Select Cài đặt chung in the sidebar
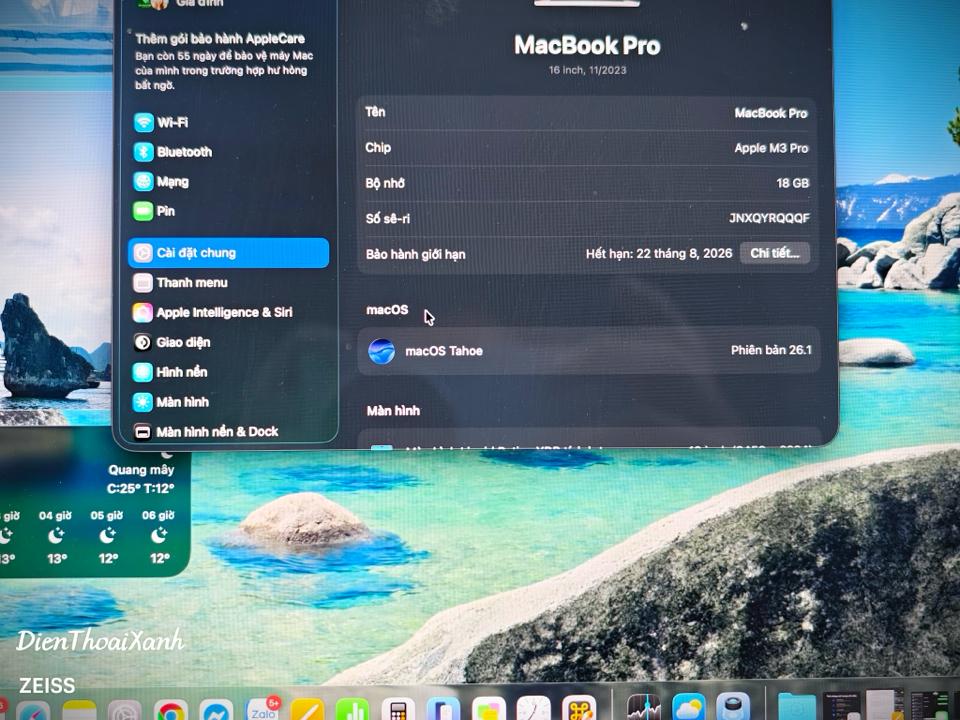960x720 pixels. point(200,253)
